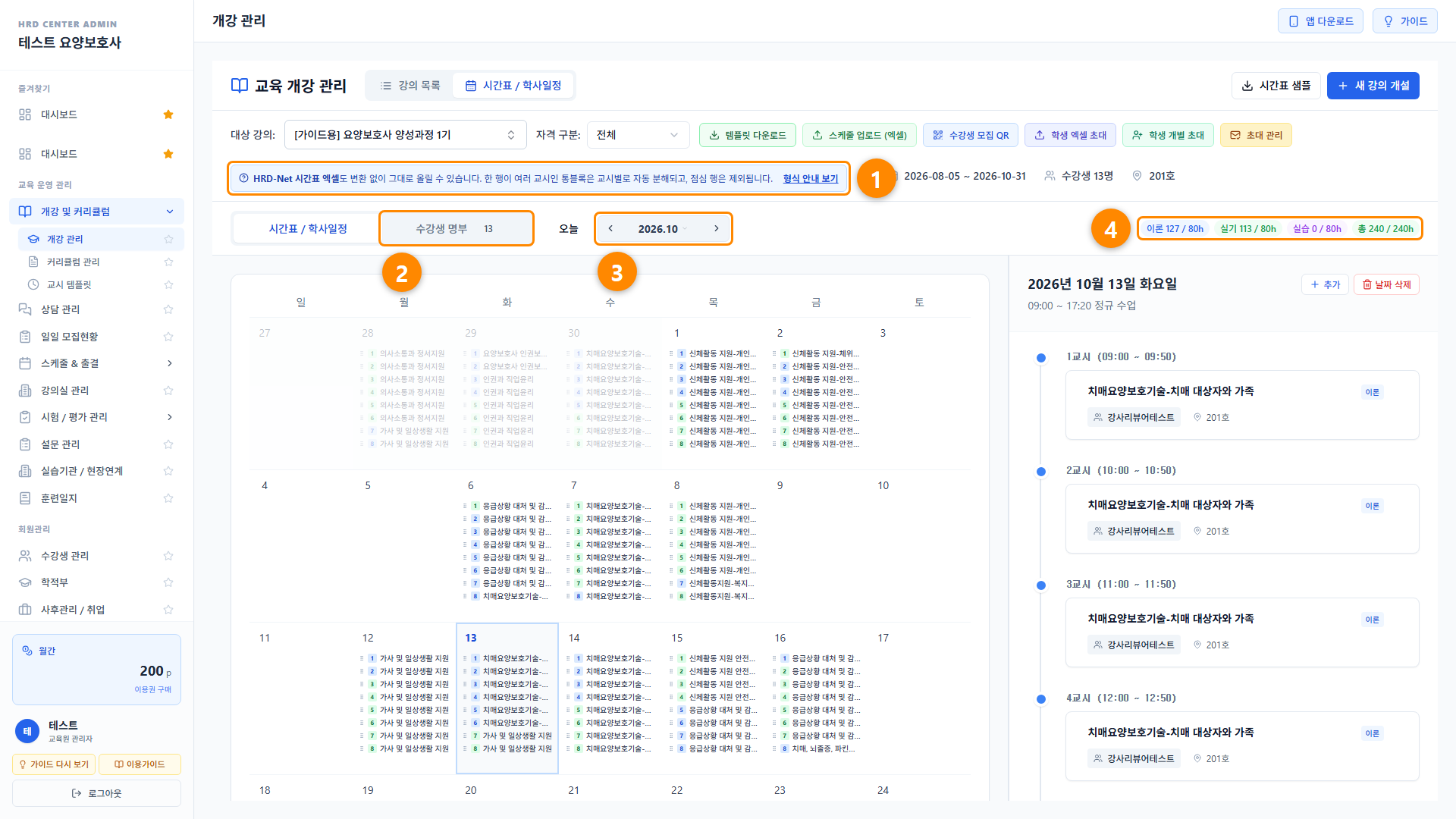This screenshot has width=1456, height=819.
Task: Go to next month arrow
Action: (x=716, y=228)
